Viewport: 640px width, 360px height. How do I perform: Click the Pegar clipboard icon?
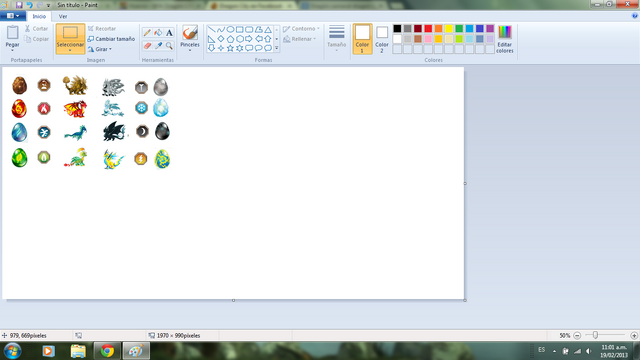point(13,33)
